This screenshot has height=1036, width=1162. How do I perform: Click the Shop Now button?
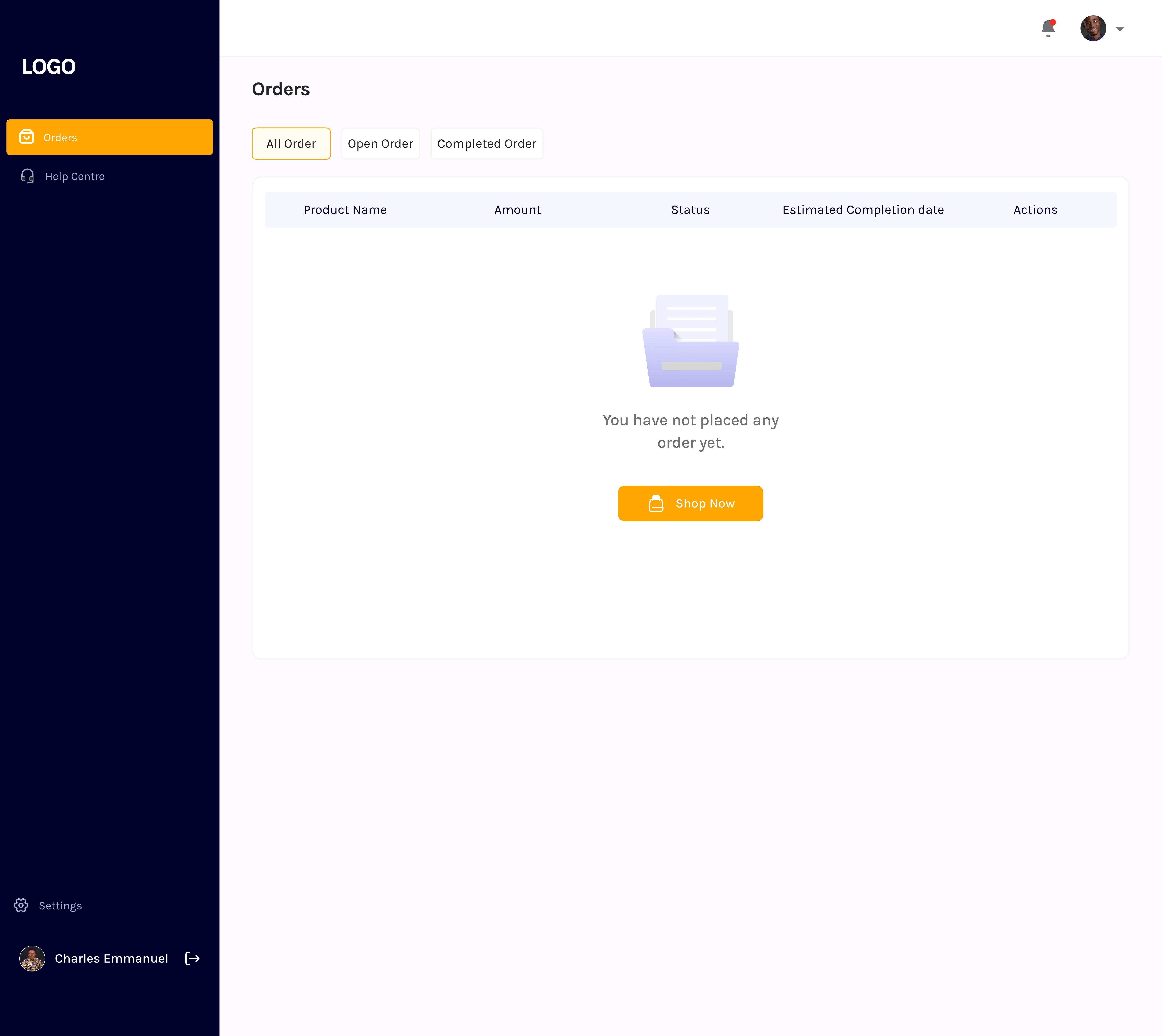pos(691,503)
